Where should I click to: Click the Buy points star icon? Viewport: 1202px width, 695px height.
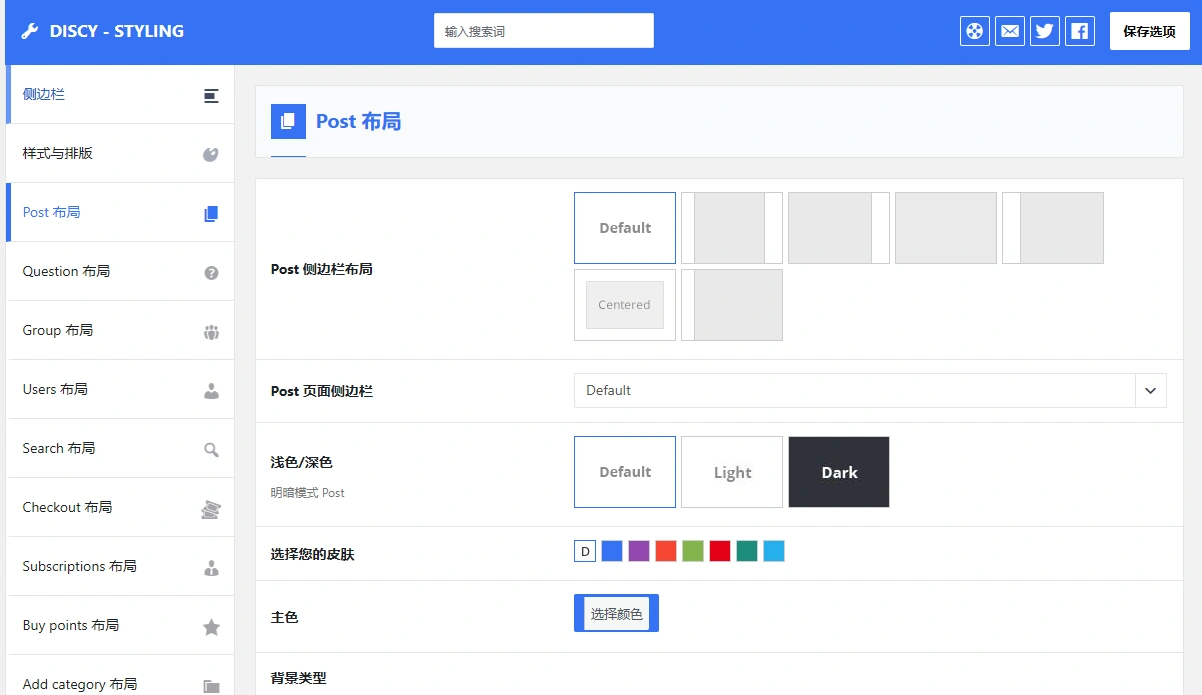[210, 625]
